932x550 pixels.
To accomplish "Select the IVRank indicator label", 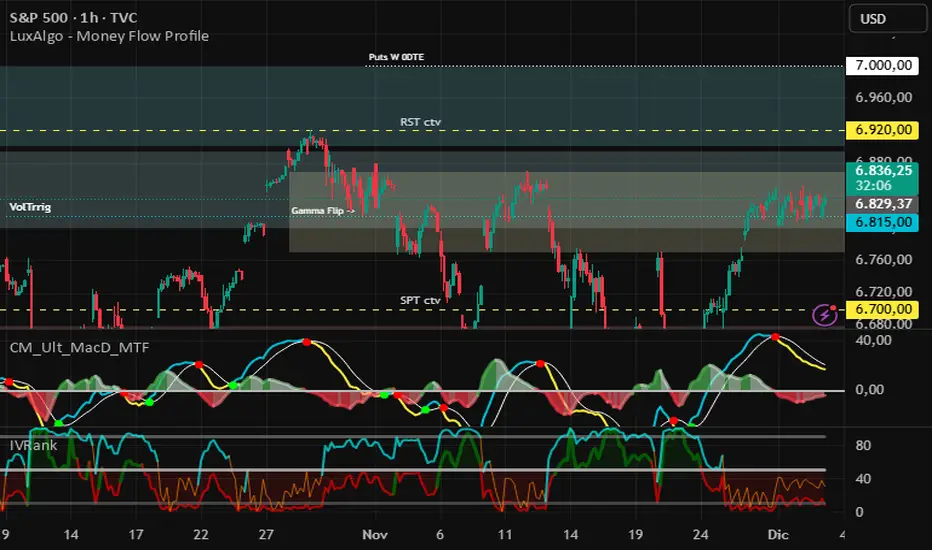I will [x=33, y=445].
